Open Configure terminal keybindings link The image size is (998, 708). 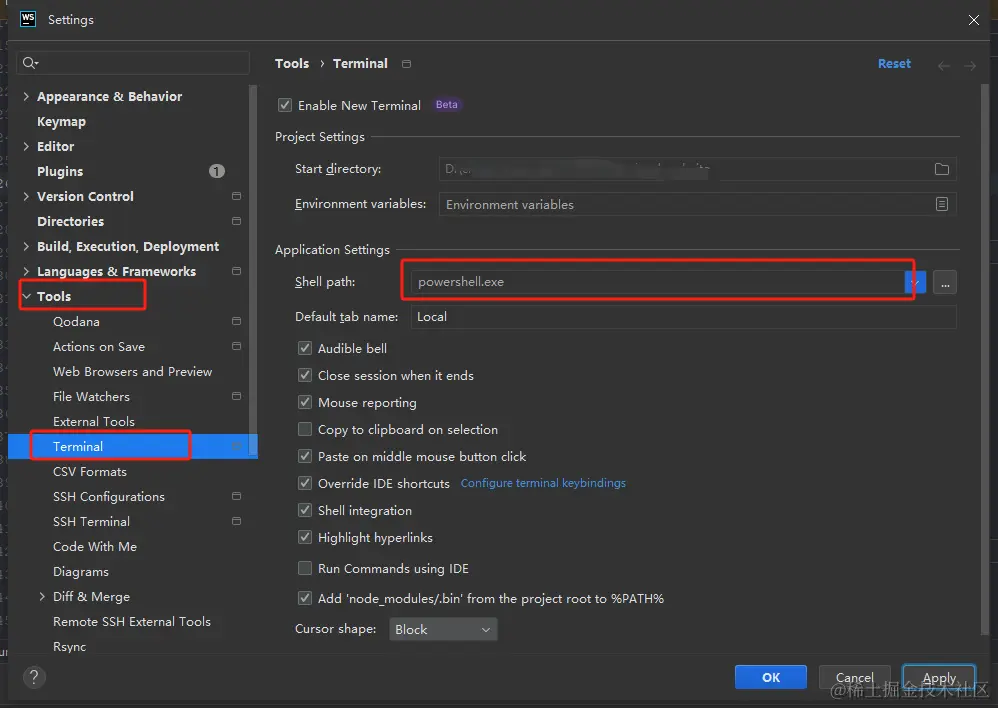pos(543,483)
